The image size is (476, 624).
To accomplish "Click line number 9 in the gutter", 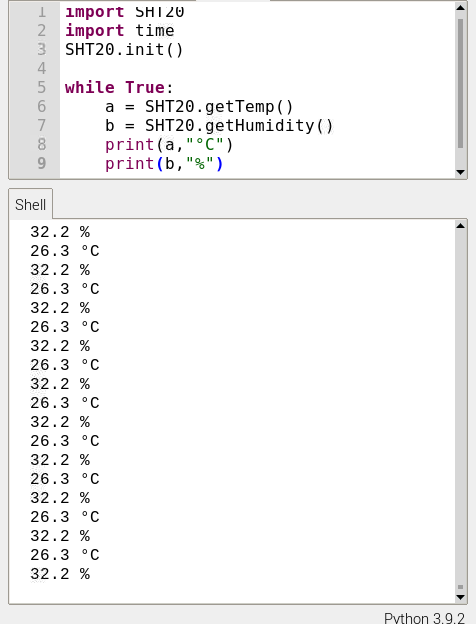I will (42, 163).
